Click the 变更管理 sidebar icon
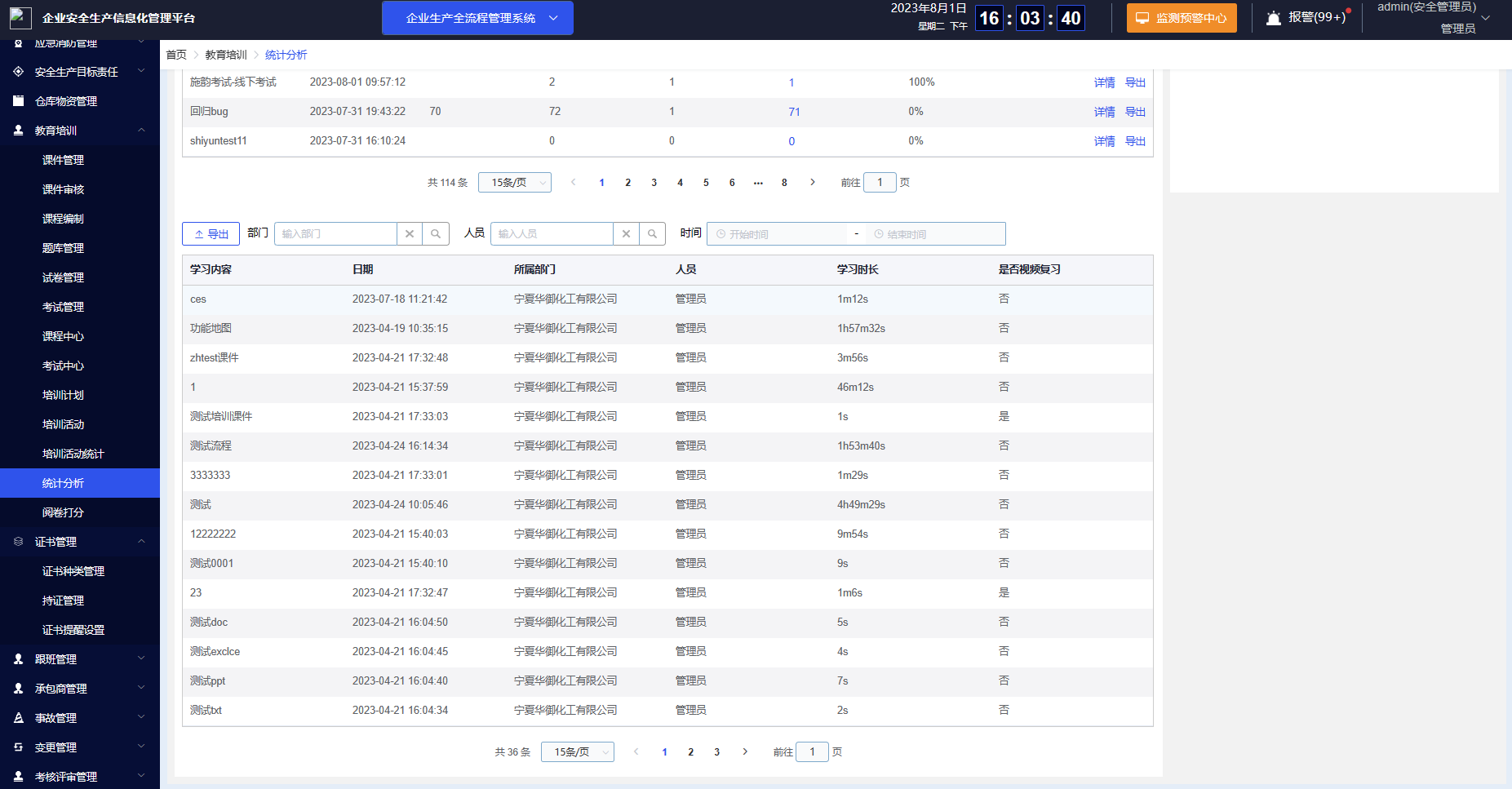This screenshot has height=789, width=1512. tap(19, 747)
